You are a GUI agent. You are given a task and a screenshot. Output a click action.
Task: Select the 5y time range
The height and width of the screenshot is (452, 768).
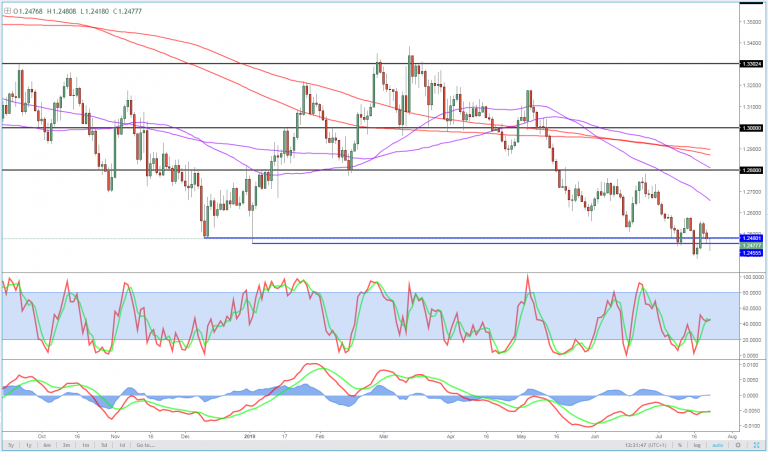(x=9, y=445)
